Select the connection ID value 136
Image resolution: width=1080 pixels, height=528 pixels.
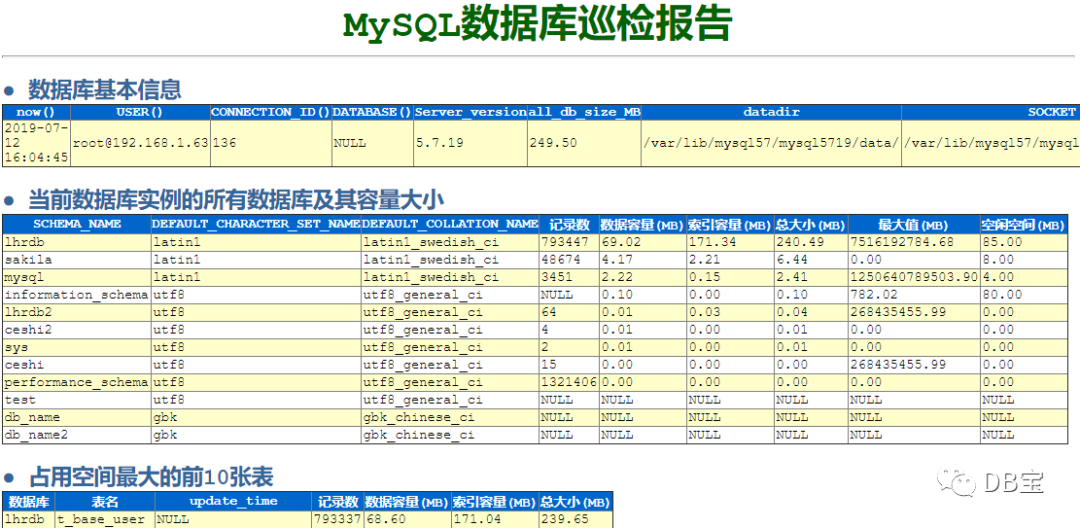pos(271,143)
